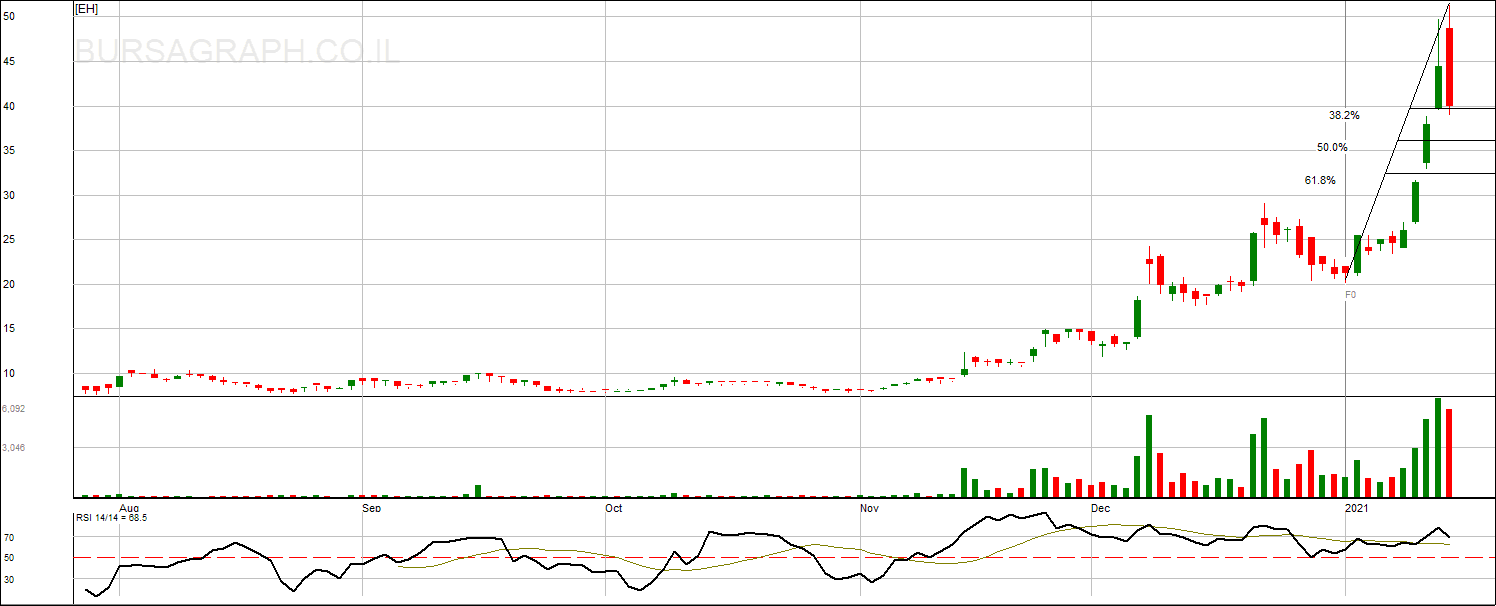This screenshot has width=1496, height=606.
Task: Click the 6,092 volume axis label
Action: tap(14, 409)
